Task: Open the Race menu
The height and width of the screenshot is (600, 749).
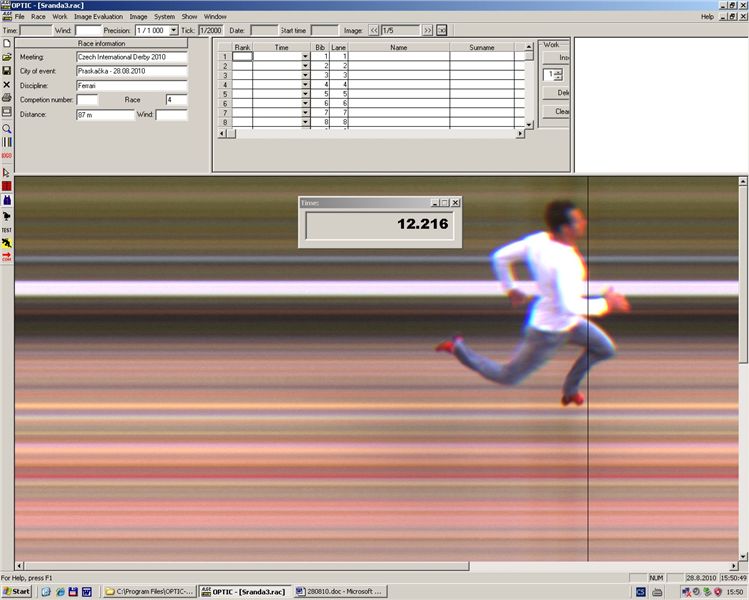Action: [38, 16]
